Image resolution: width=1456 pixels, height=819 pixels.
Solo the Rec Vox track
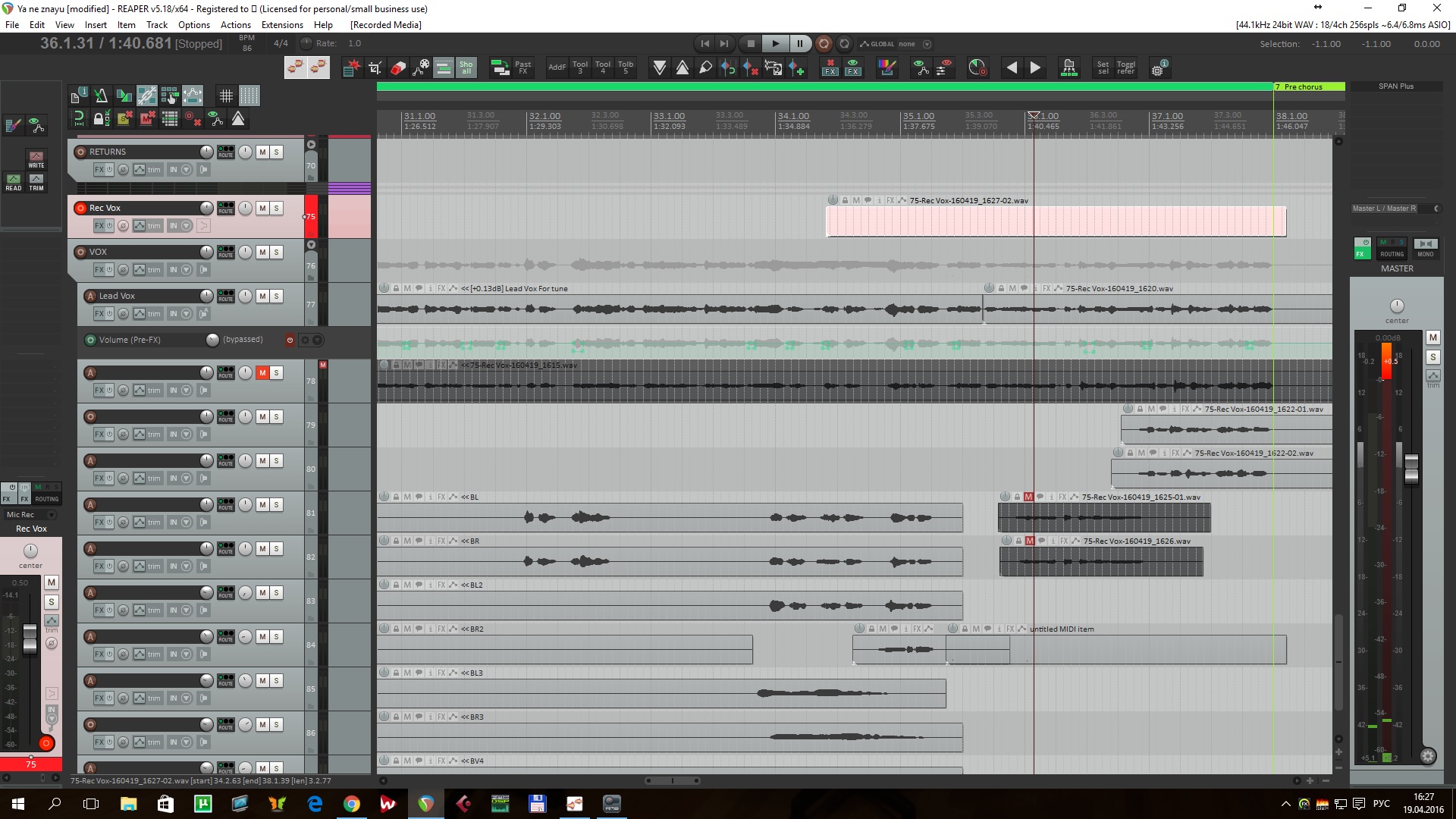coord(276,208)
